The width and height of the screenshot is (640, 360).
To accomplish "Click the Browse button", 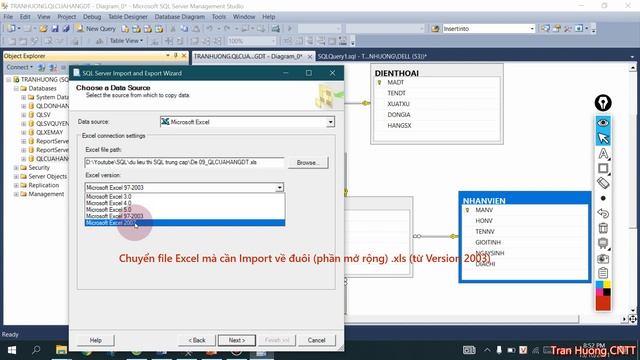I will tap(308, 162).
